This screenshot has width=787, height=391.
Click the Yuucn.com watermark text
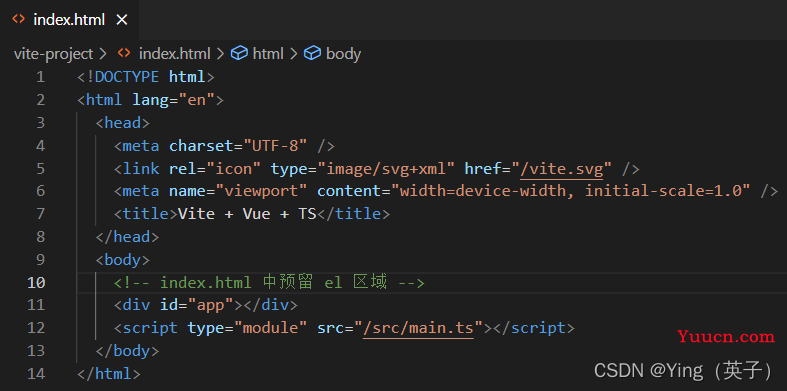pos(726,336)
